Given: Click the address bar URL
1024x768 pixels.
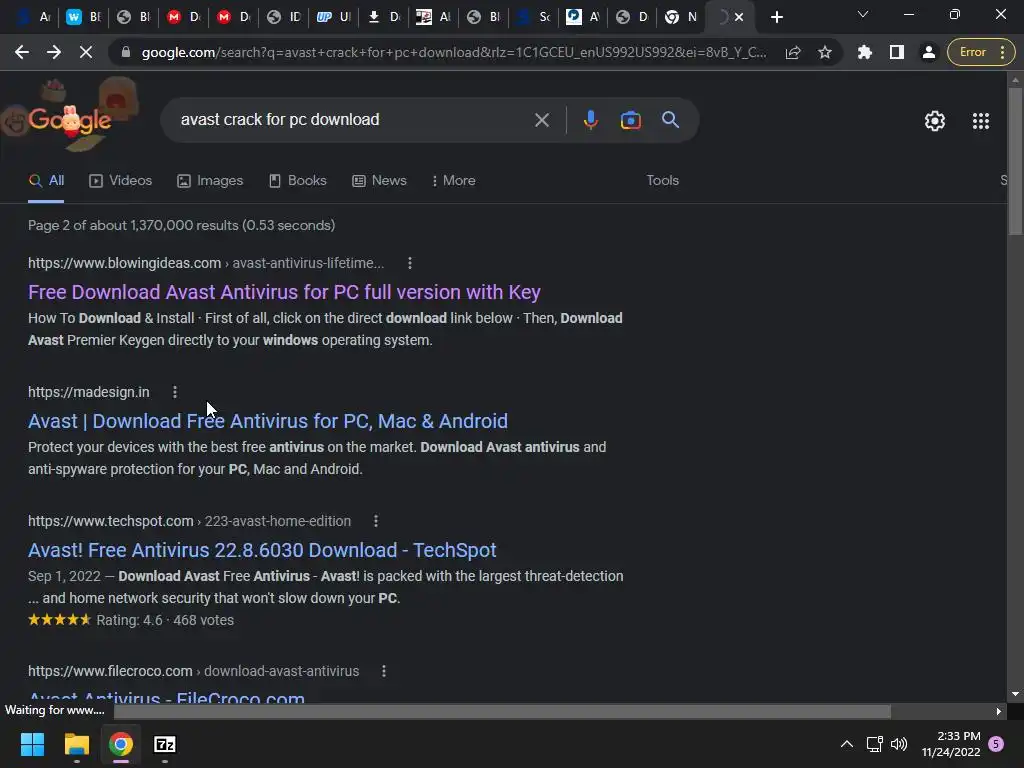Looking at the screenshot, I should click(454, 52).
